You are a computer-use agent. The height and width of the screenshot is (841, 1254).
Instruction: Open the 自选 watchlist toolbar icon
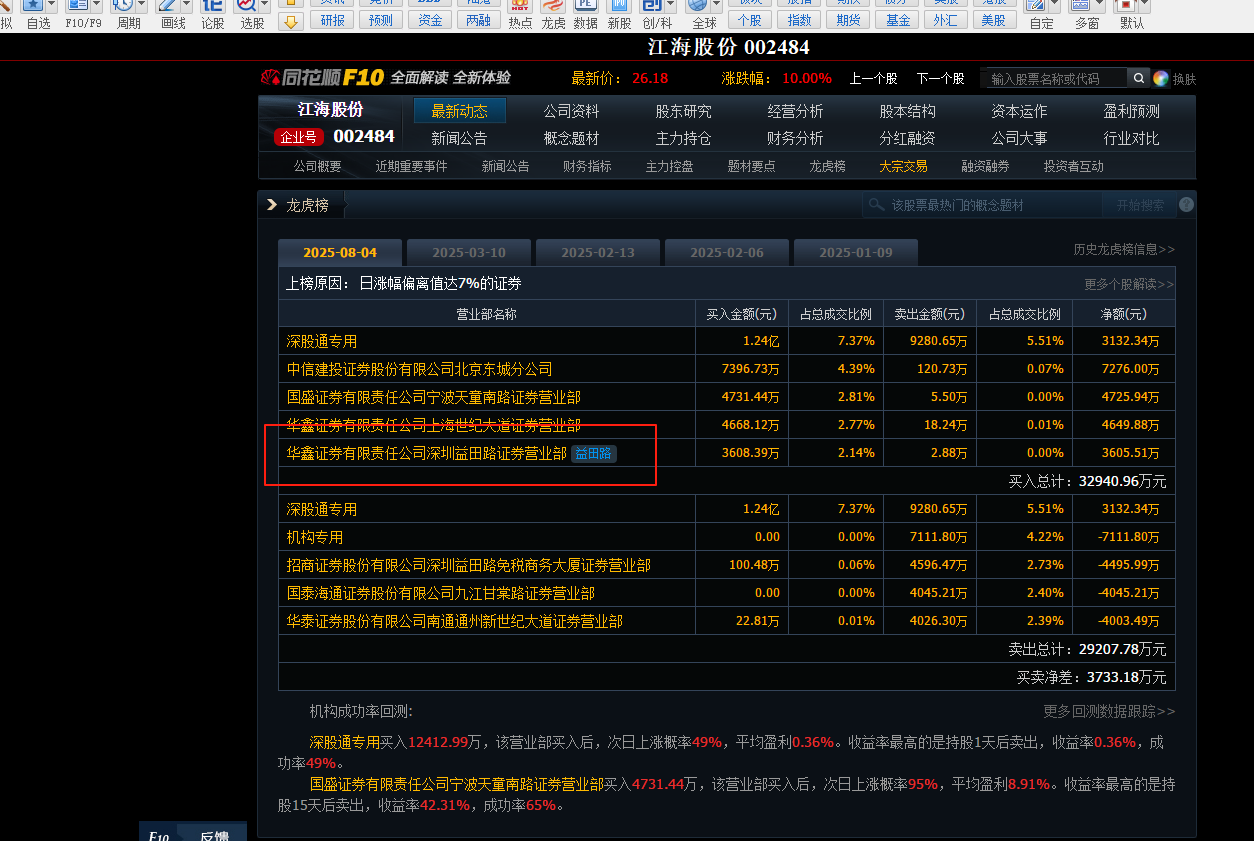[x=33, y=6]
